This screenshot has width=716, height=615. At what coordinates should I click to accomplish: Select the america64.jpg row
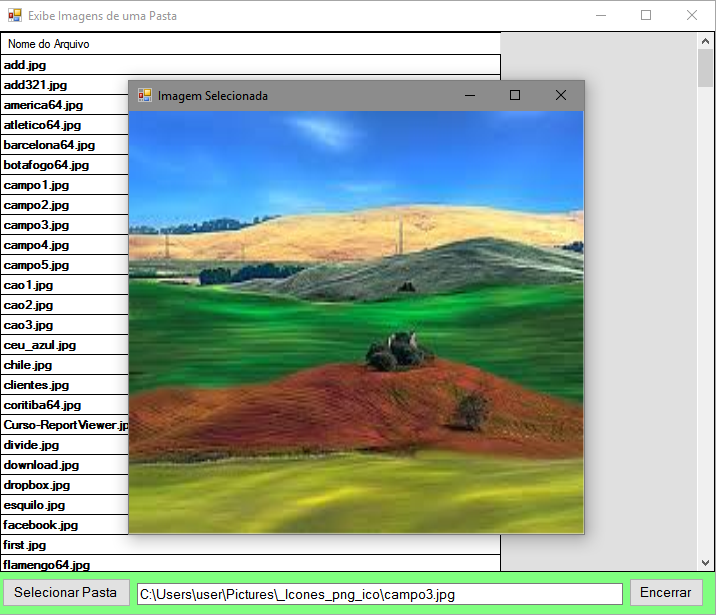coord(65,105)
